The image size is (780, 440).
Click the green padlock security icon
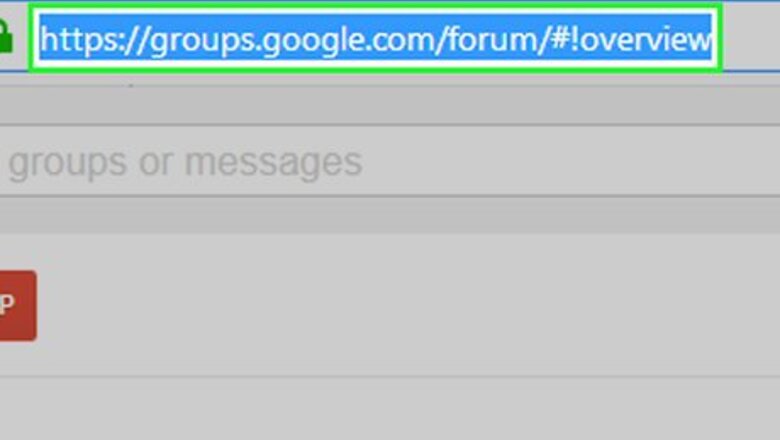pos(5,36)
